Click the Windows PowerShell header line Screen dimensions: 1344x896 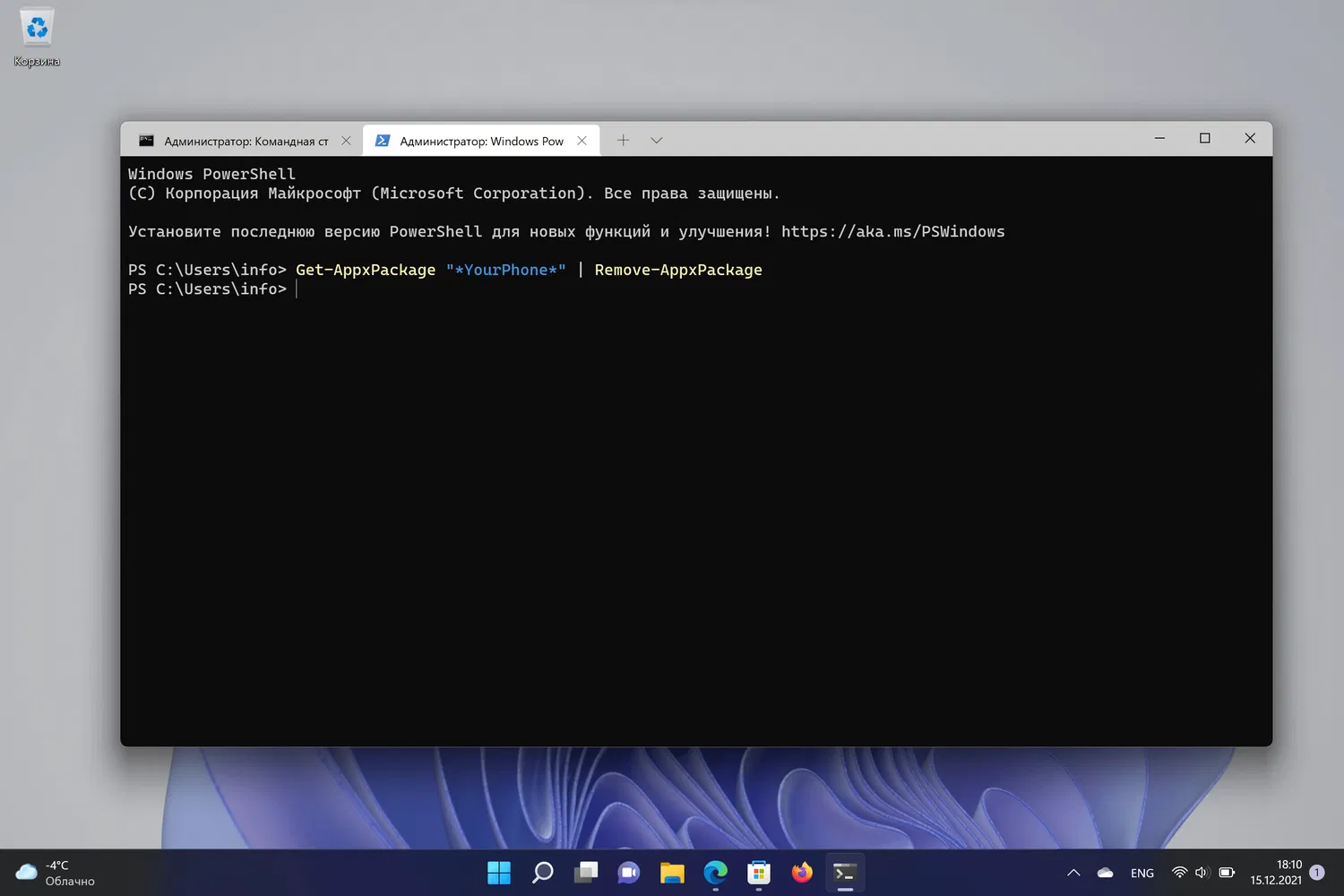(211, 174)
